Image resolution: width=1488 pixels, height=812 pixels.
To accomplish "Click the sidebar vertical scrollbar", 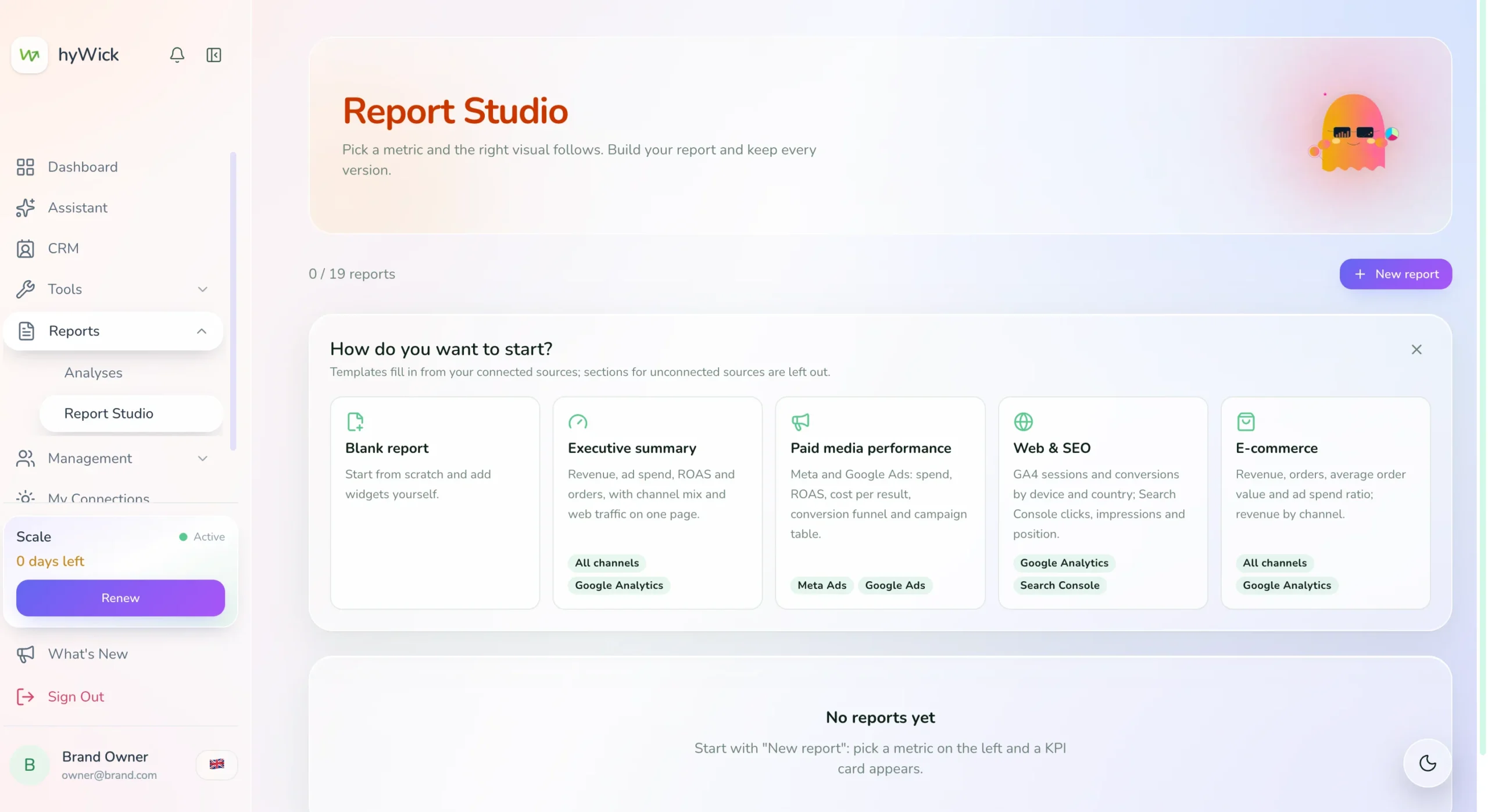I will click(x=233, y=301).
